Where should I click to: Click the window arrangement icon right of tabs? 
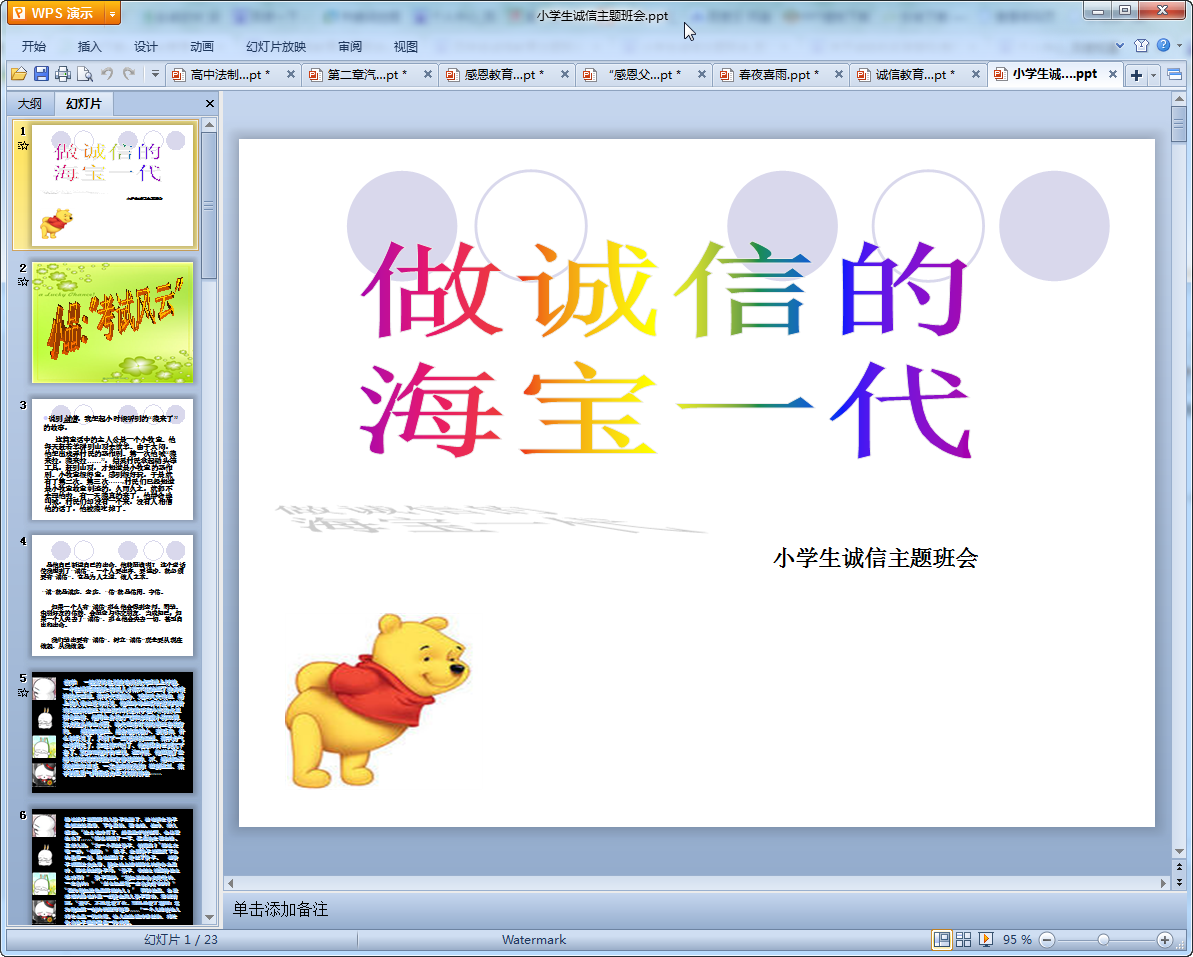(1174, 75)
